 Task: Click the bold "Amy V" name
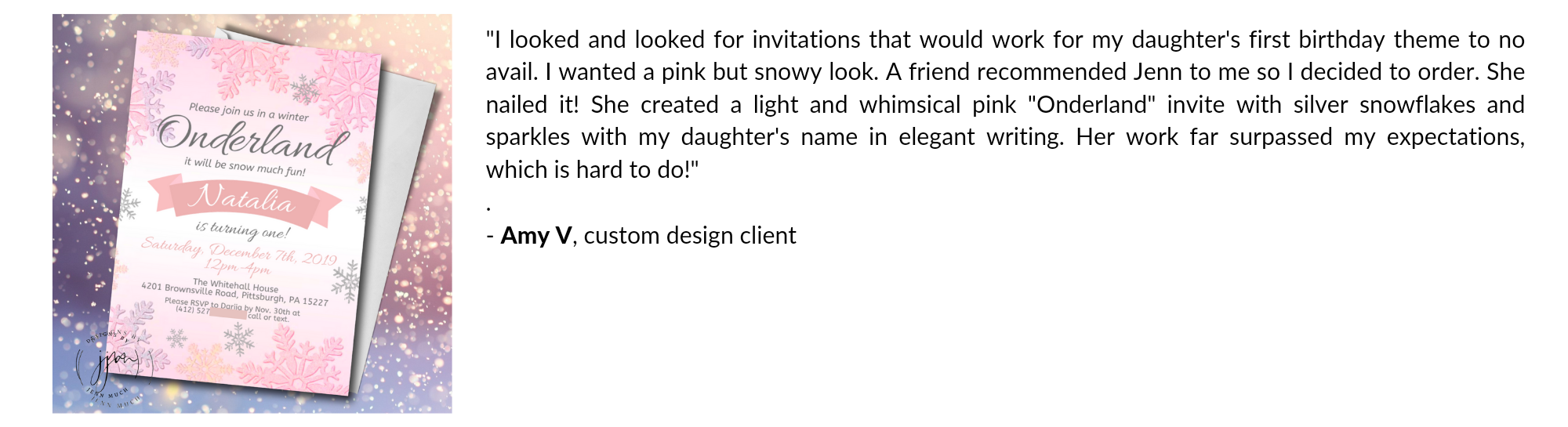click(x=536, y=236)
